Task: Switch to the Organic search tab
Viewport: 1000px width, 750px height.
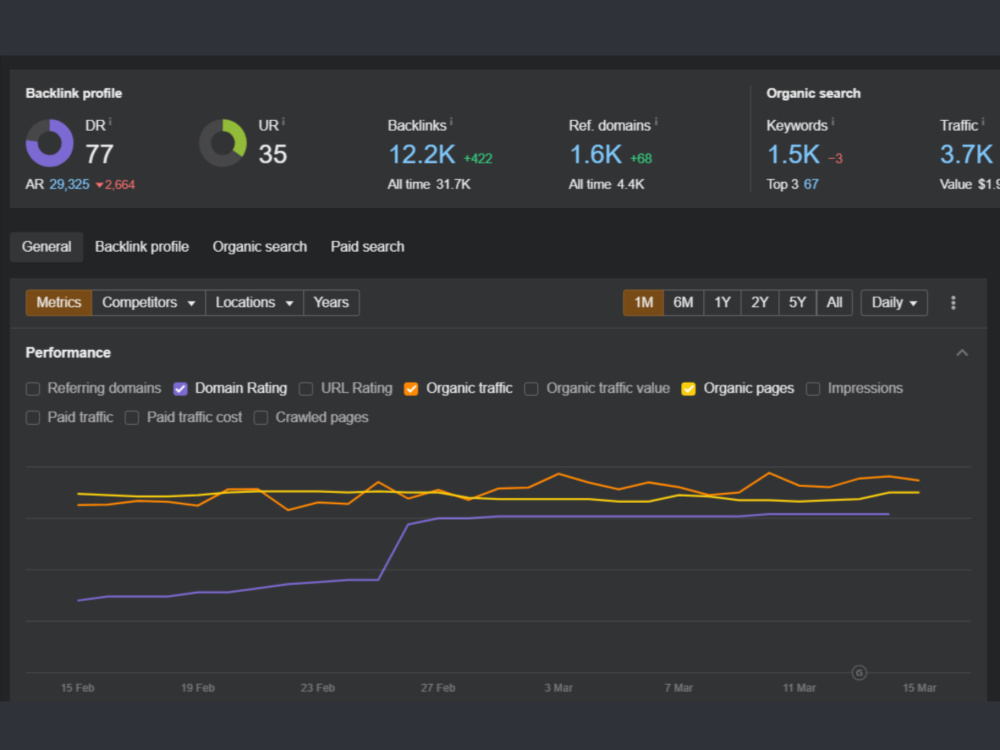Action: tap(260, 247)
